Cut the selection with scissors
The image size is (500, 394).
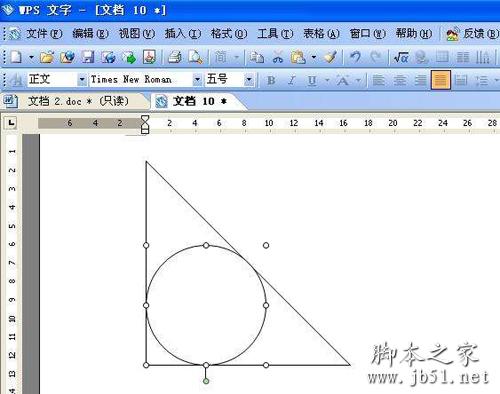277,57
